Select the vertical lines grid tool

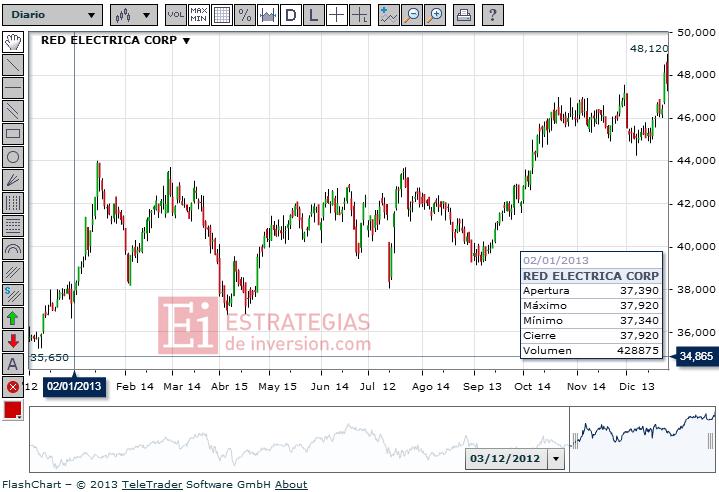click(x=13, y=203)
